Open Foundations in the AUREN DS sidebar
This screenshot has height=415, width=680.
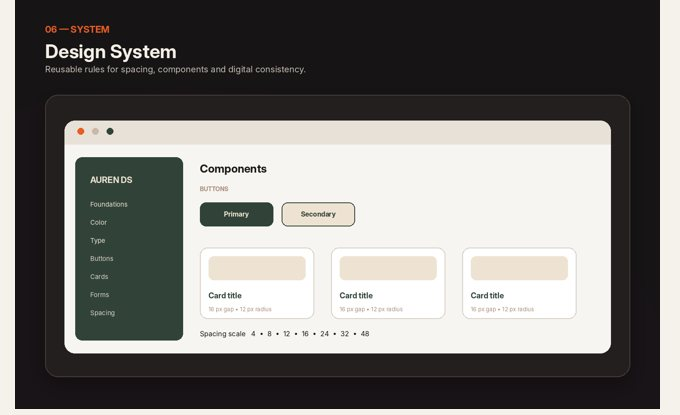109,204
